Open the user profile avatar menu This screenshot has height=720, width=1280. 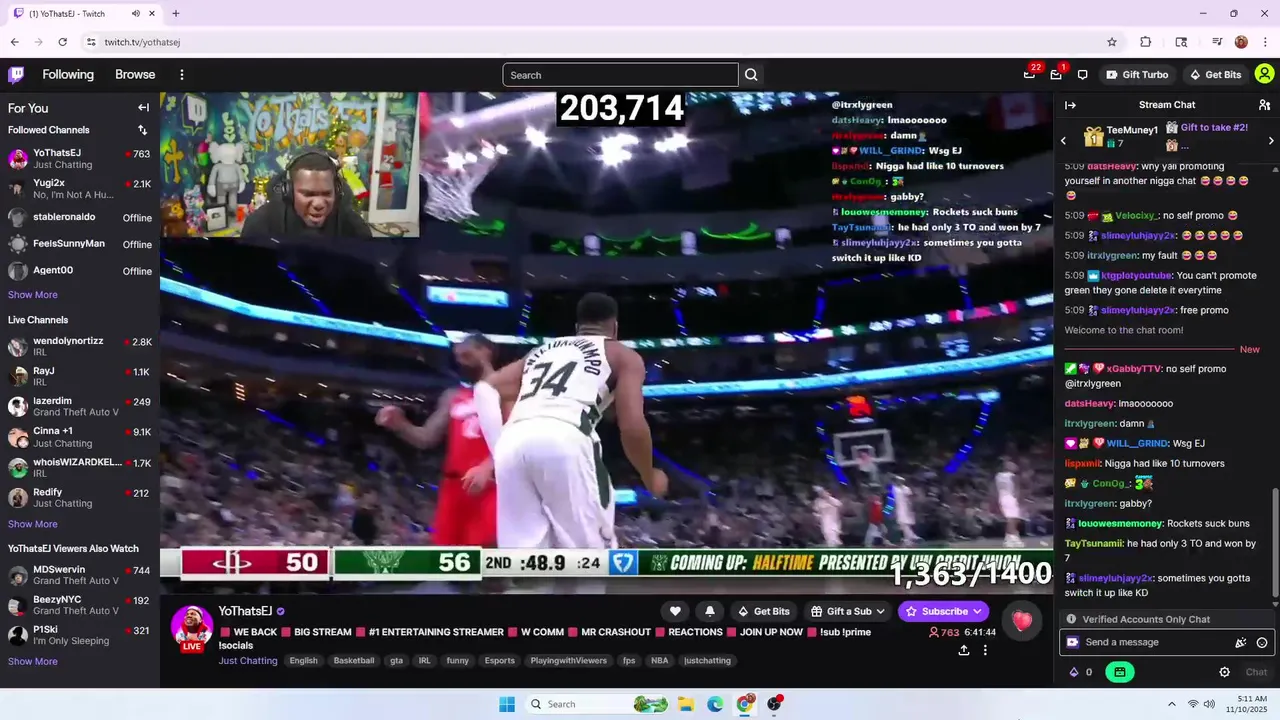[1264, 75]
